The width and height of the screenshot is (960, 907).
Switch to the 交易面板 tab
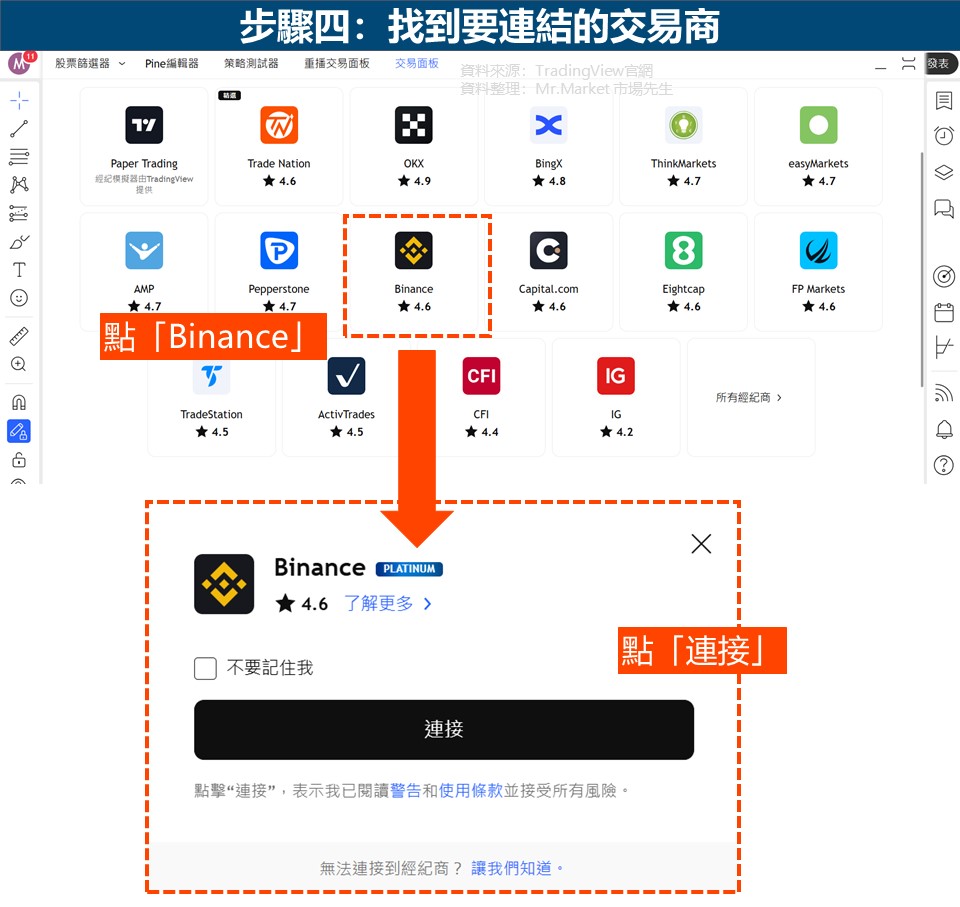point(416,64)
